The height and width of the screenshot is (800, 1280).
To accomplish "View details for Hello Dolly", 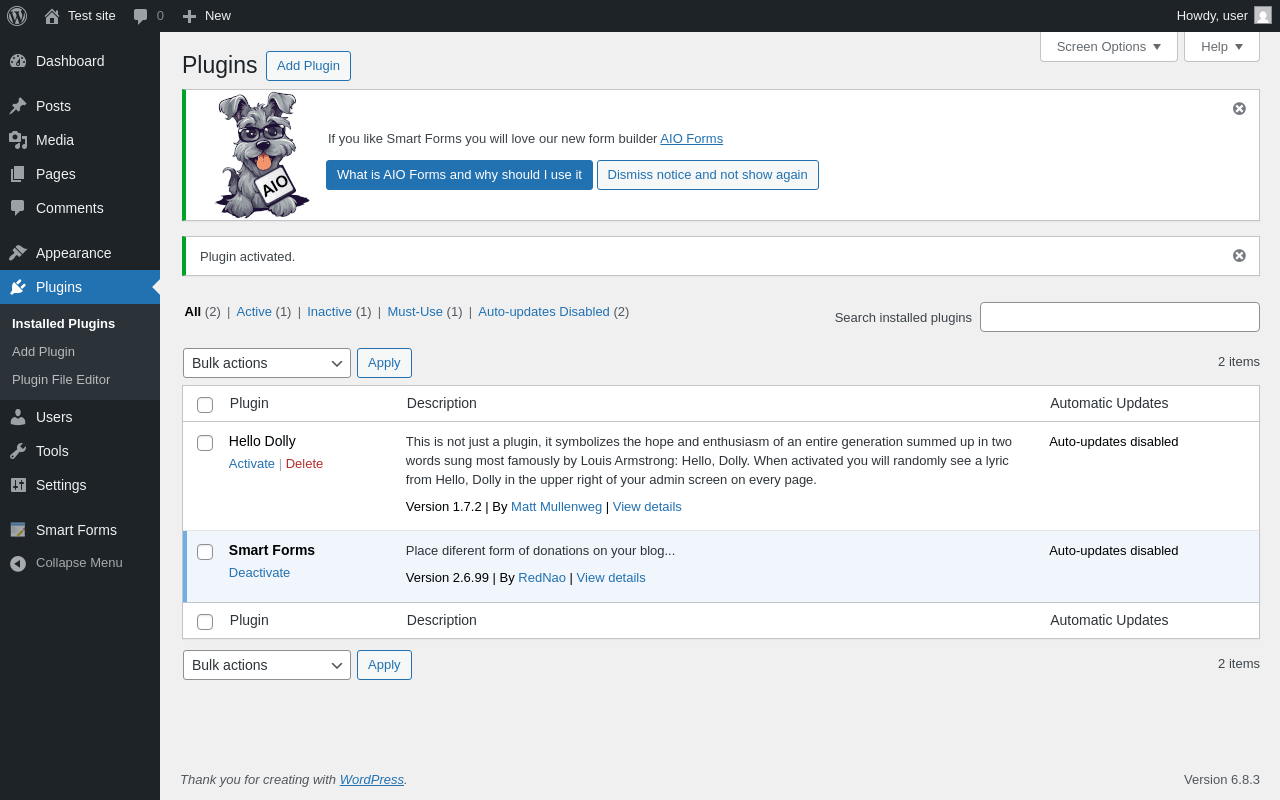I will coord(647,507).
